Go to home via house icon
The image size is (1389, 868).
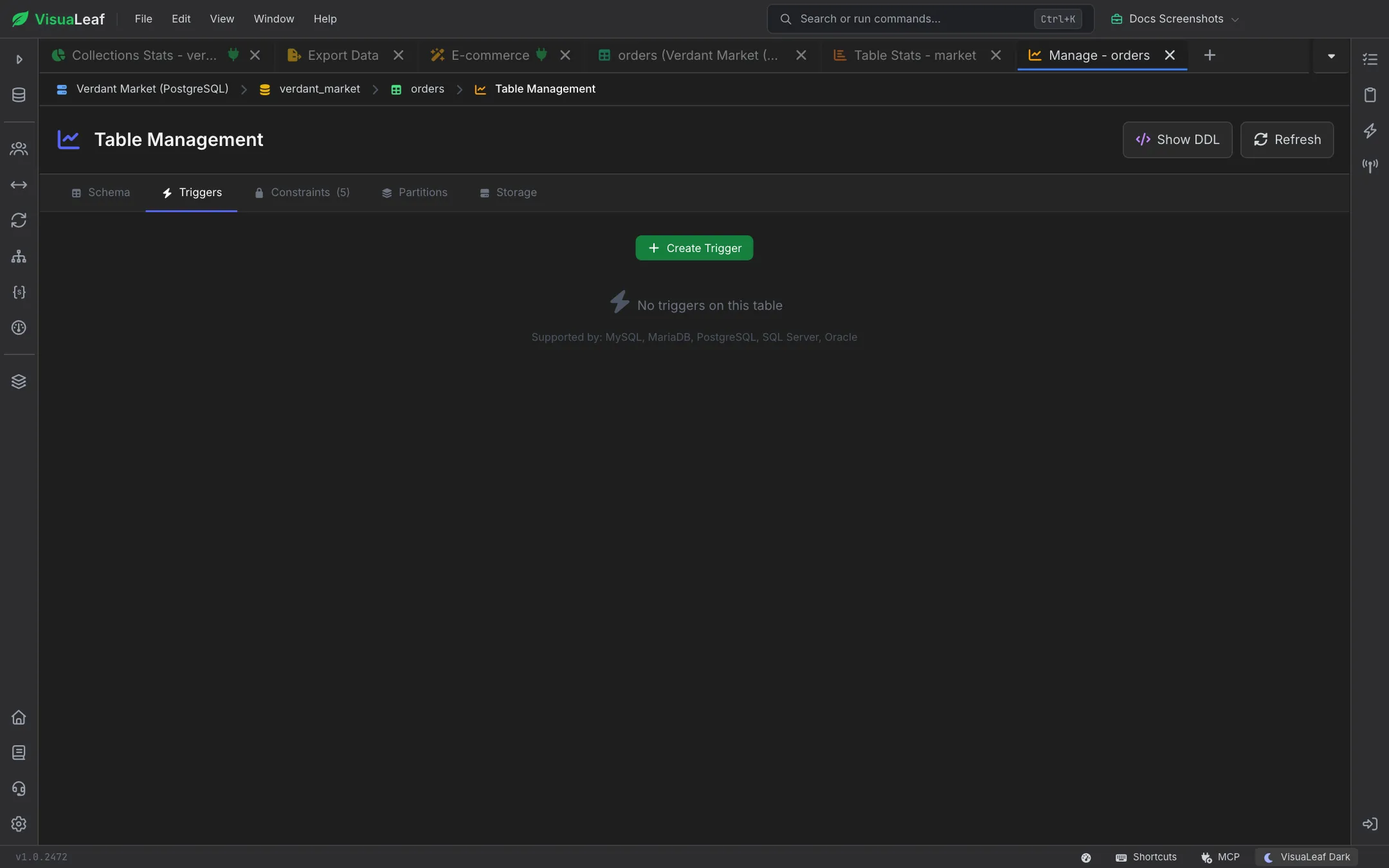(x=19, y=718)
